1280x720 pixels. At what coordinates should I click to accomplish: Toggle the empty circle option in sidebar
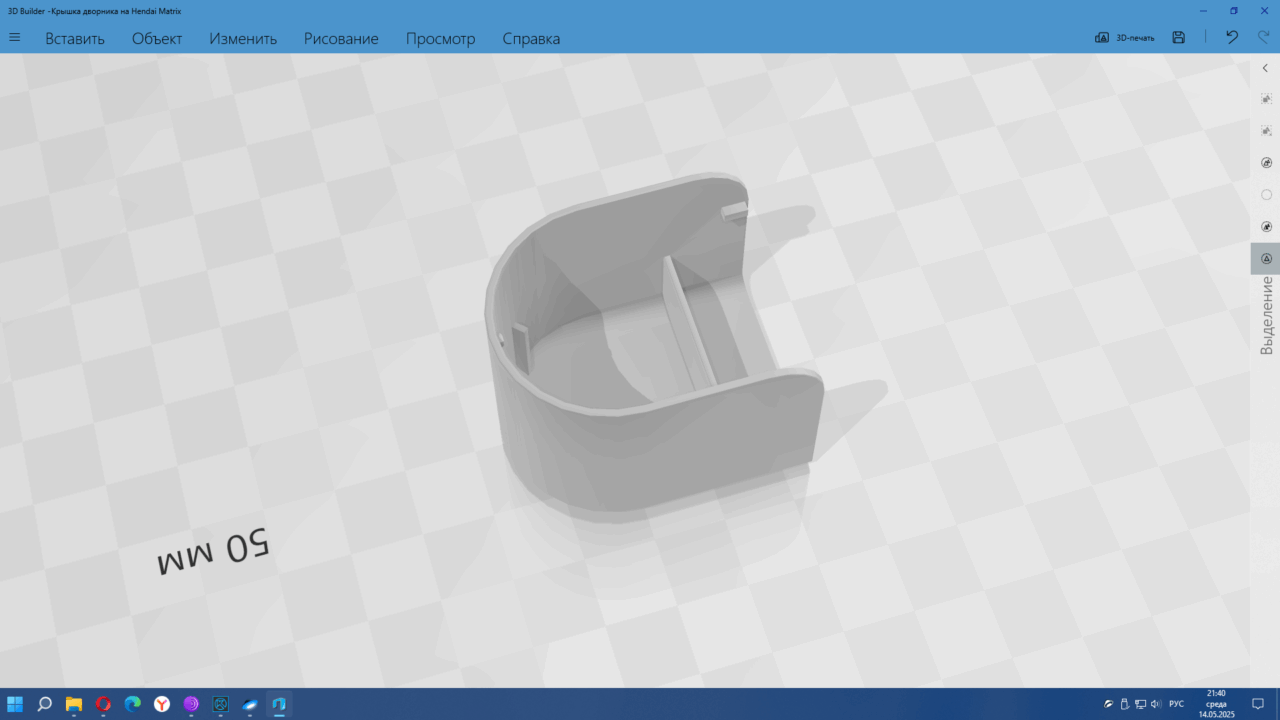click(x=1266, y=195)
